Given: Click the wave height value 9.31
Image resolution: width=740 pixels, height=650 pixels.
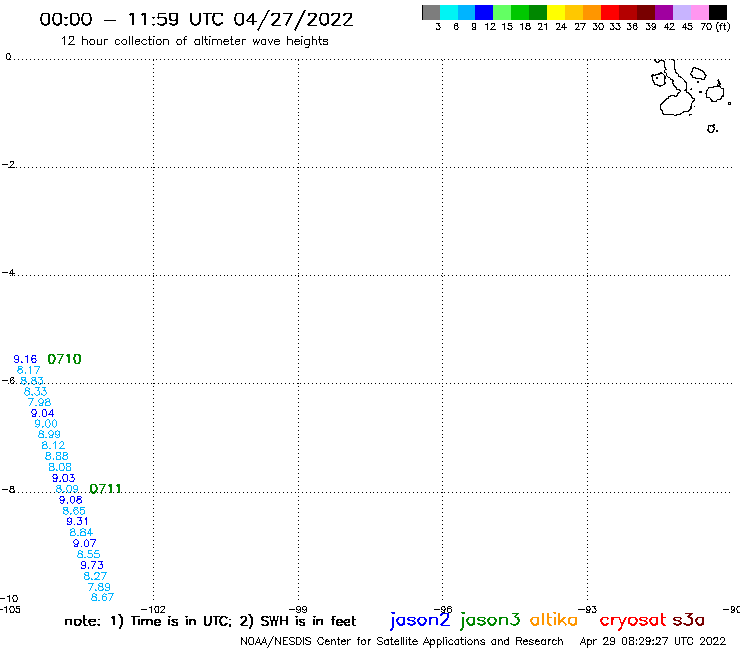Looking at the screenshot, I should 77,521.
